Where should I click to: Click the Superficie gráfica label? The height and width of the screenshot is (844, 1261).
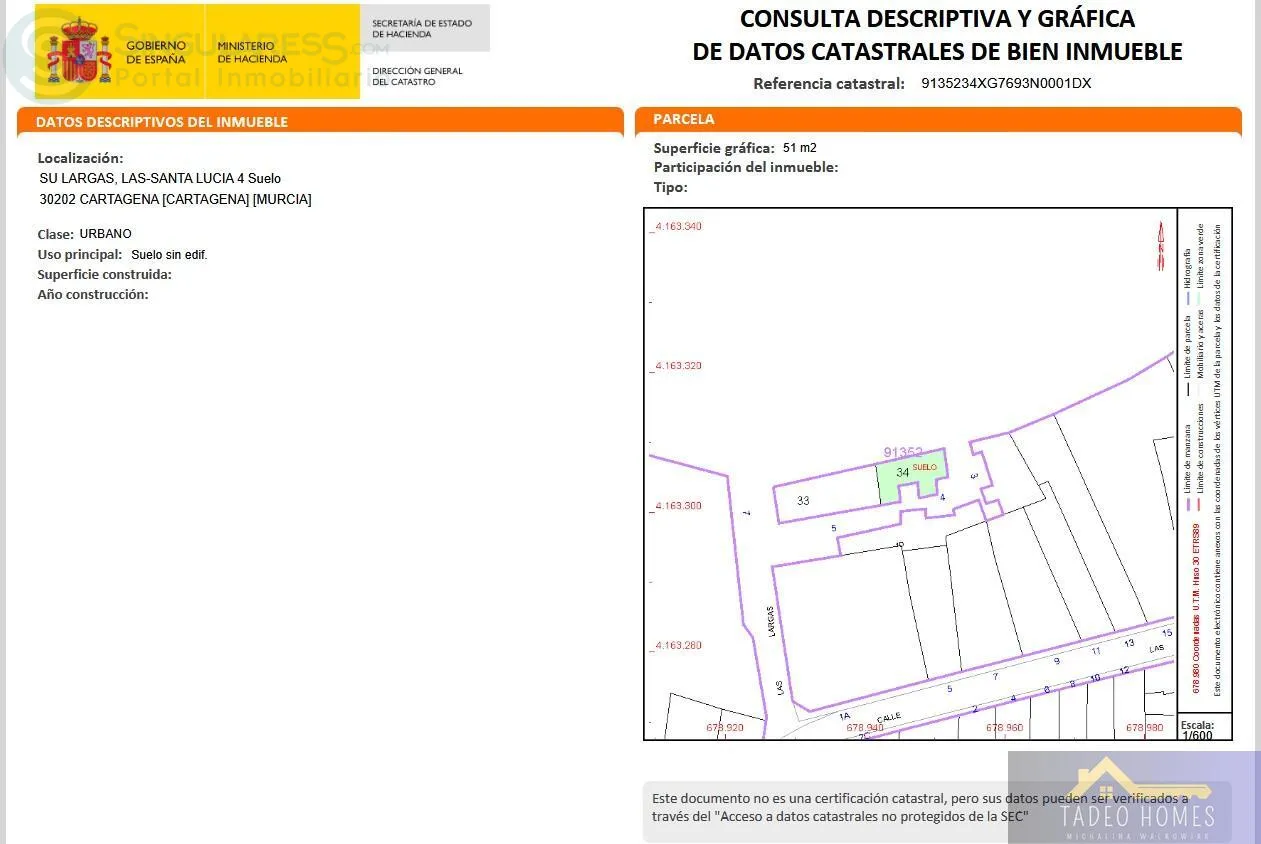715,148
